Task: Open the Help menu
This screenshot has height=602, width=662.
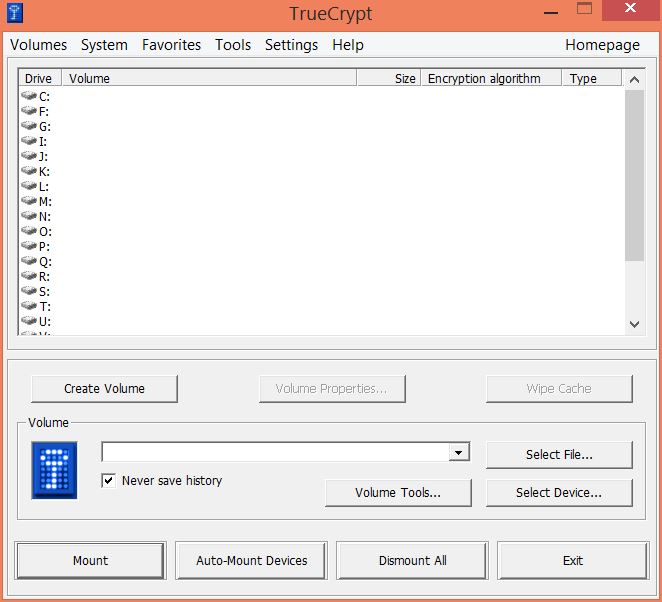Action: tap(348, 45)
